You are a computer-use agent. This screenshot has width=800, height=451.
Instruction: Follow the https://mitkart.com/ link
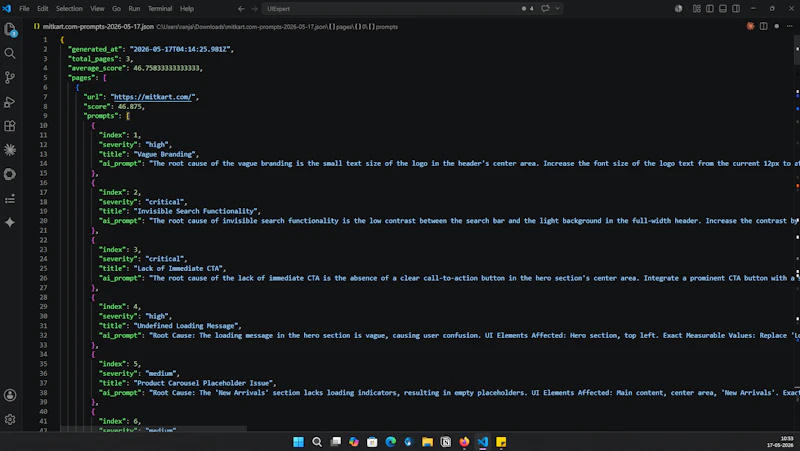point(153,97)
